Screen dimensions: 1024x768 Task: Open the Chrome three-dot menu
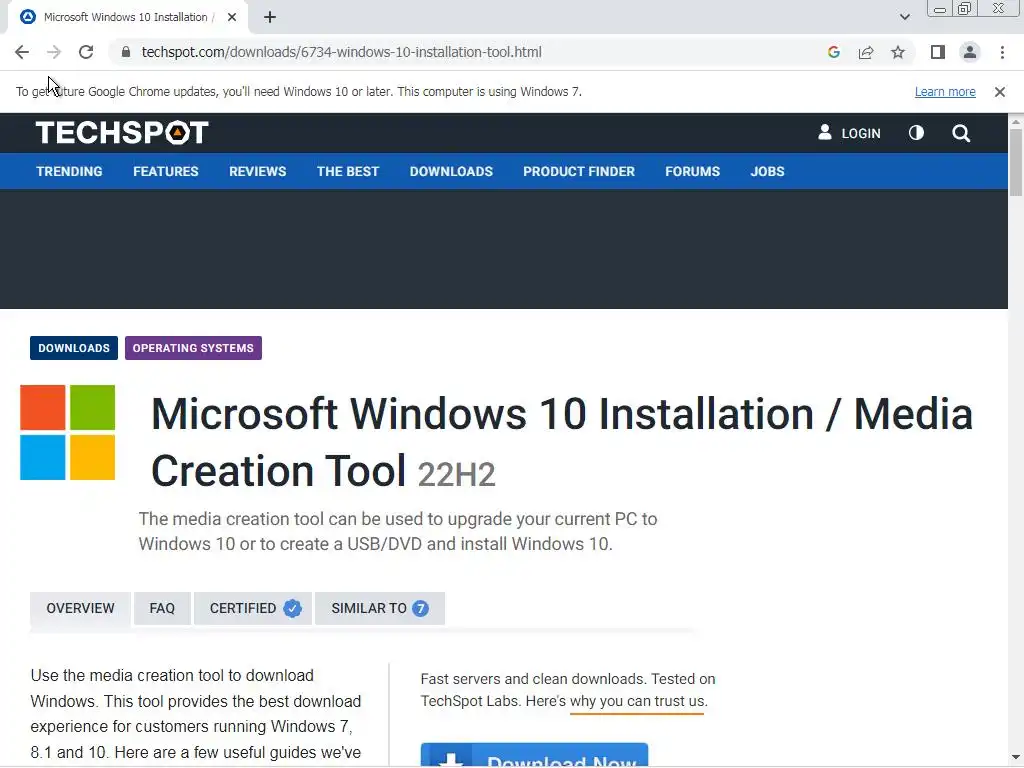click(1002, 52)
